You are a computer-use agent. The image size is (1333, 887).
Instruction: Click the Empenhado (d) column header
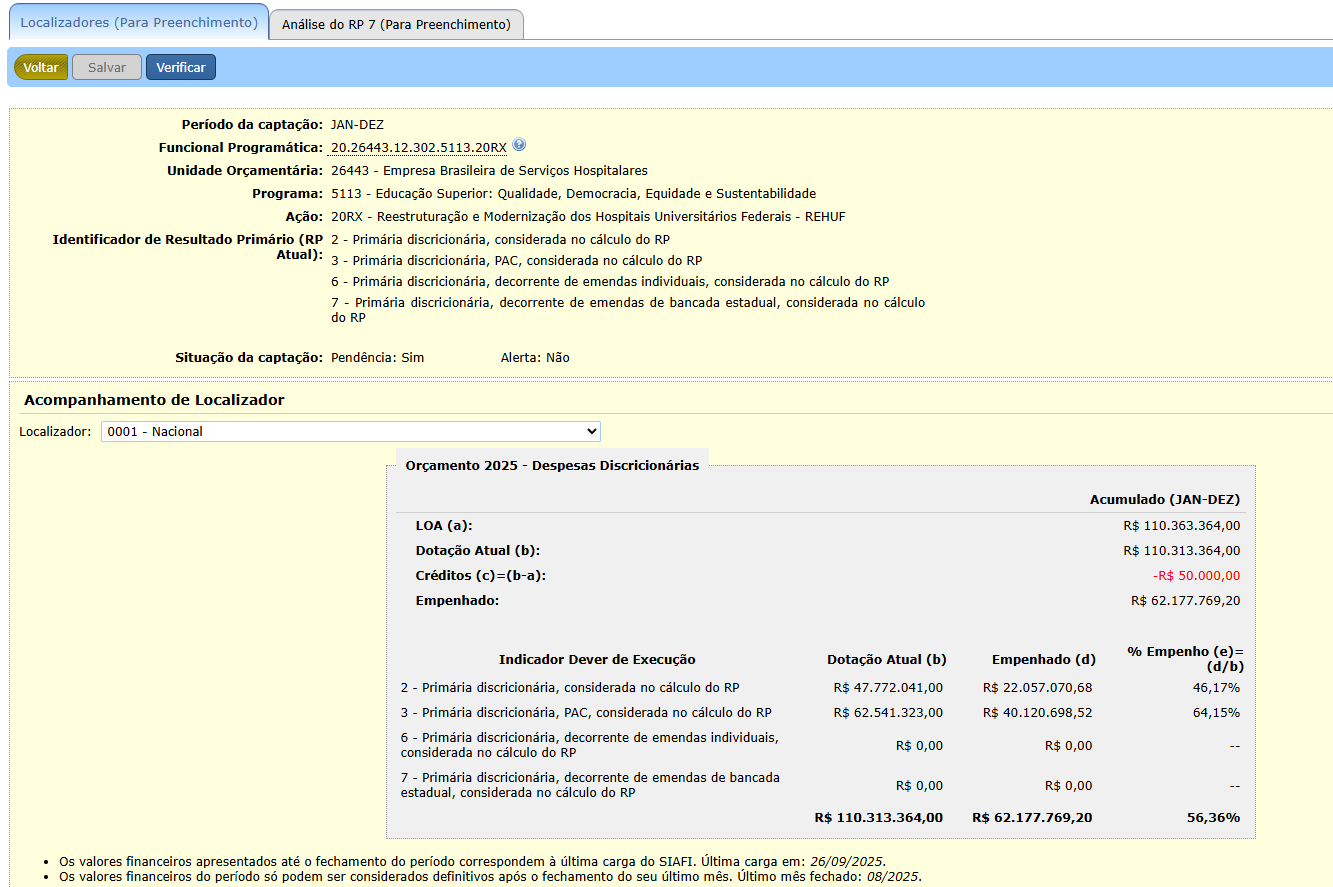pos(1043,659)
